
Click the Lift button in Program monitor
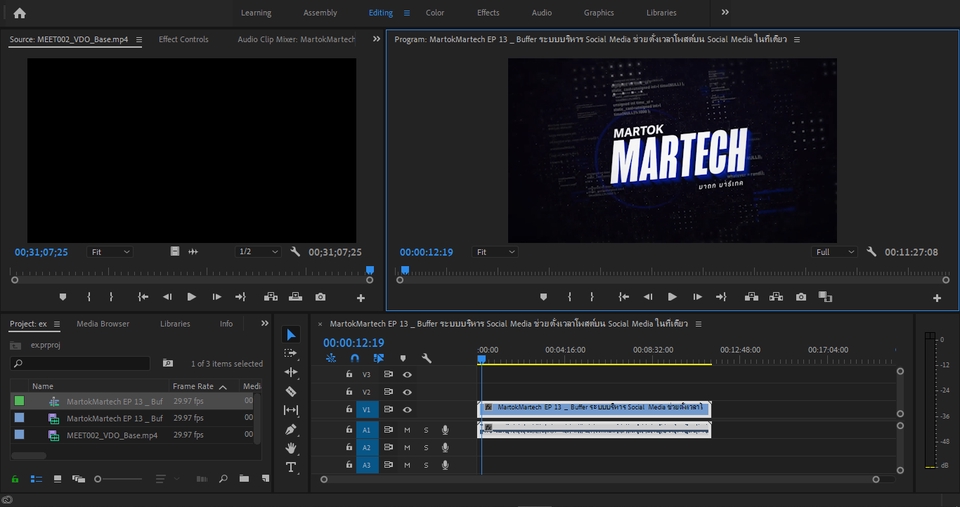751,297
